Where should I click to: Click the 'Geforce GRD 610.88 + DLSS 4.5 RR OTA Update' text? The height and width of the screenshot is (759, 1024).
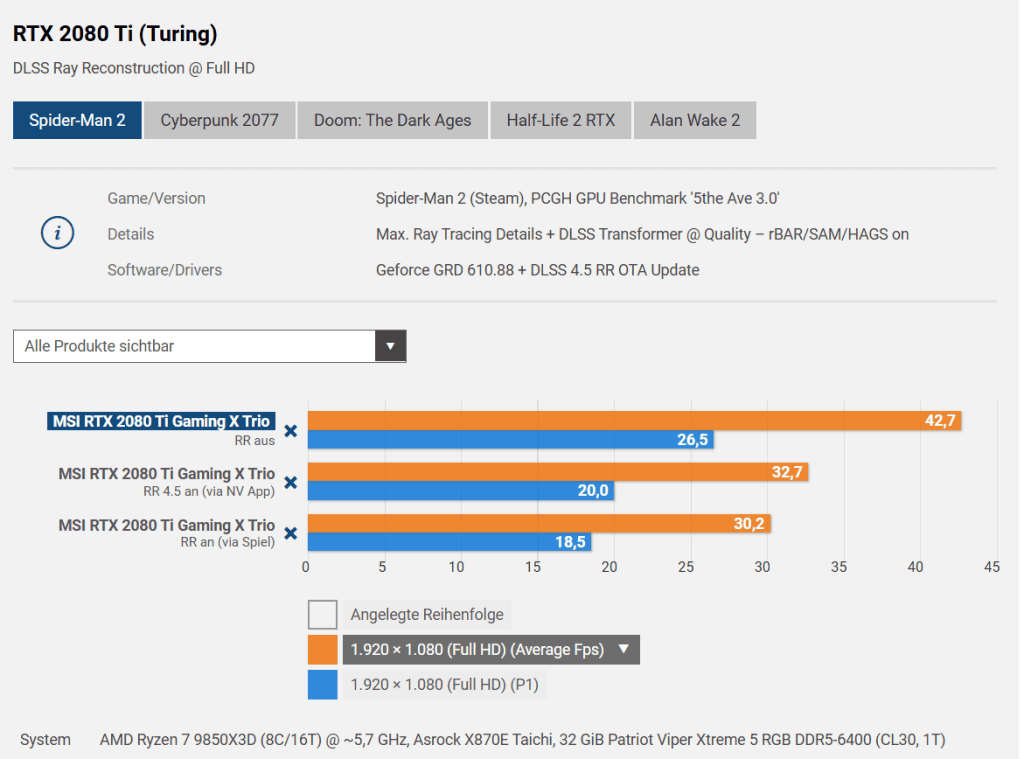pyautogui.click(x=537, y=270)
